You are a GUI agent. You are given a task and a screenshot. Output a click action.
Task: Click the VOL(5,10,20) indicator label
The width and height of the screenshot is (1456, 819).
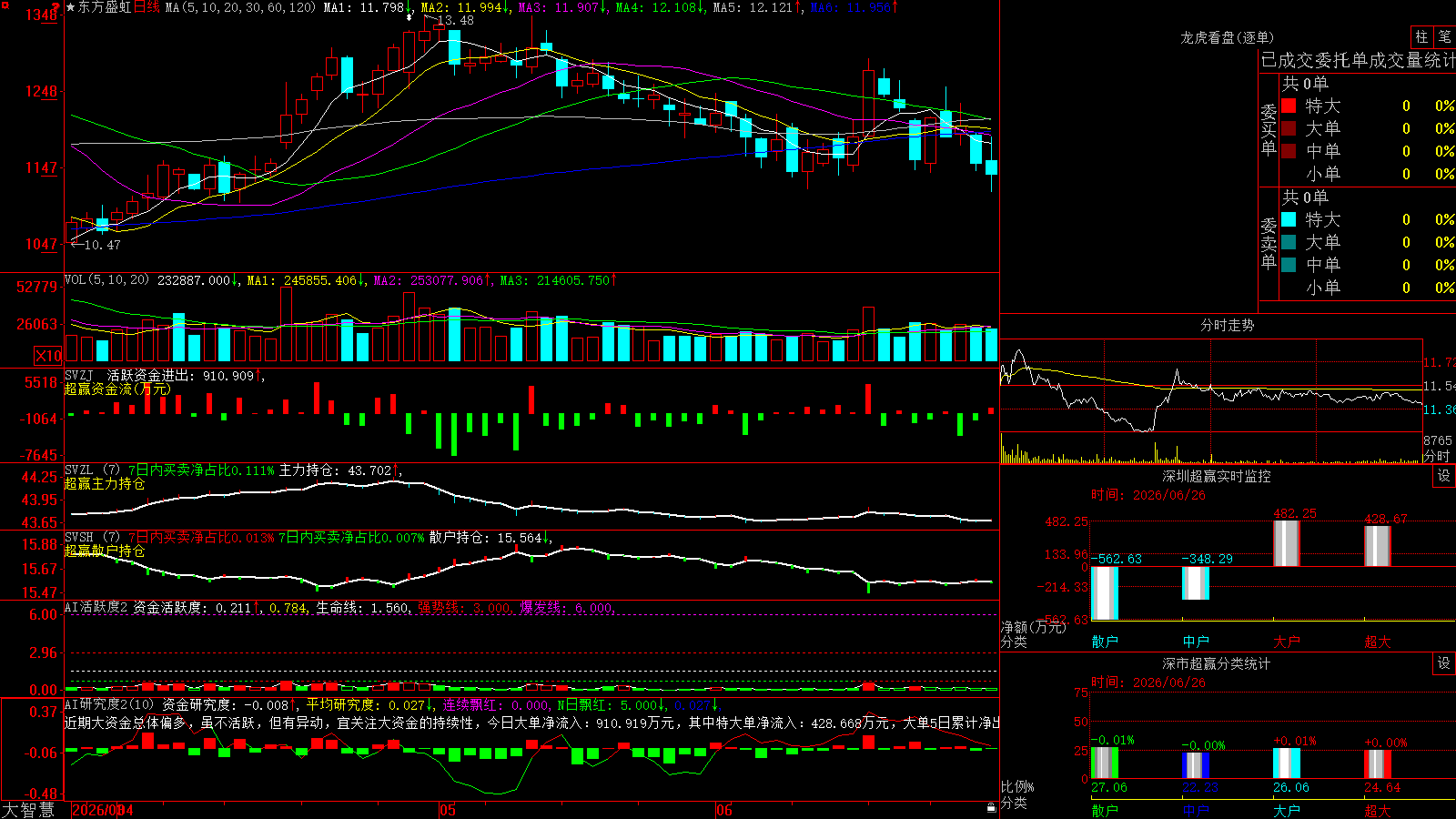point(106,279)
